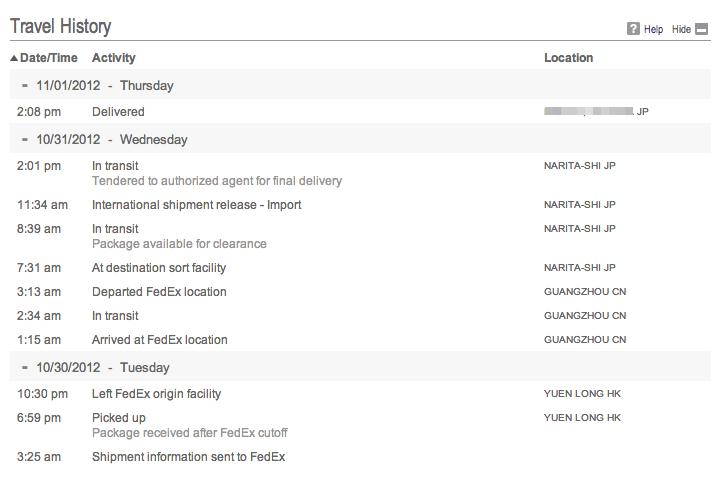Screen dimensions: 714x478
Task: Select Shipment information sent to FedEx entry
Action: coord(188,457)
